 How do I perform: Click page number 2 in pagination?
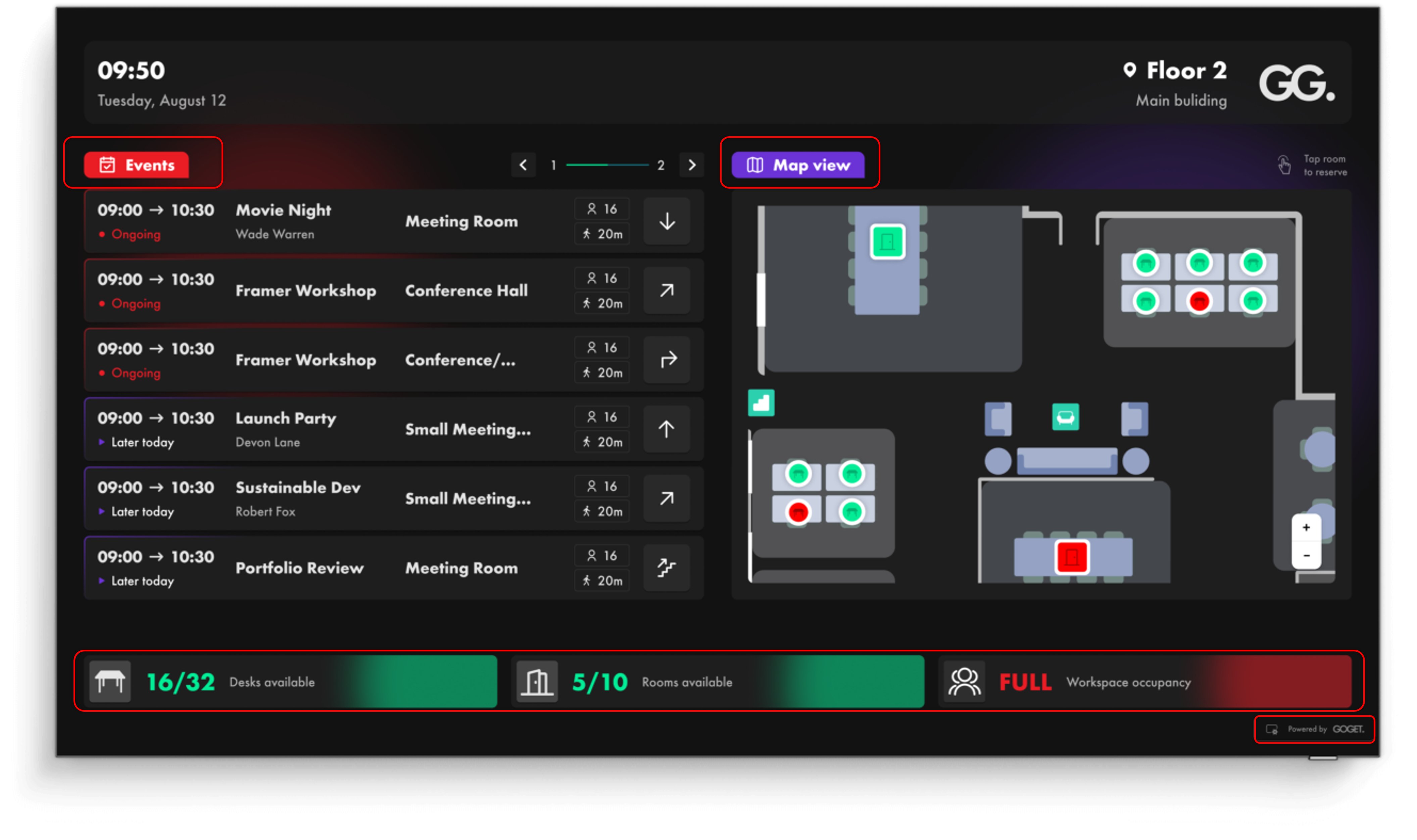pos(661,165)
